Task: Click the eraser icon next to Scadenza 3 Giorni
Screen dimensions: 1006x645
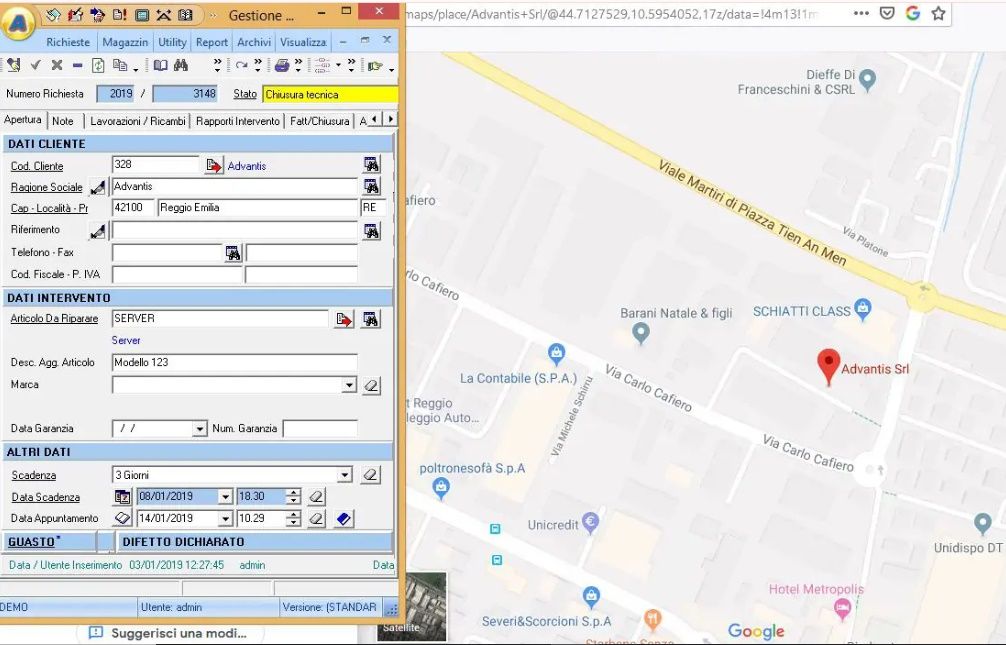Action: 370,475
